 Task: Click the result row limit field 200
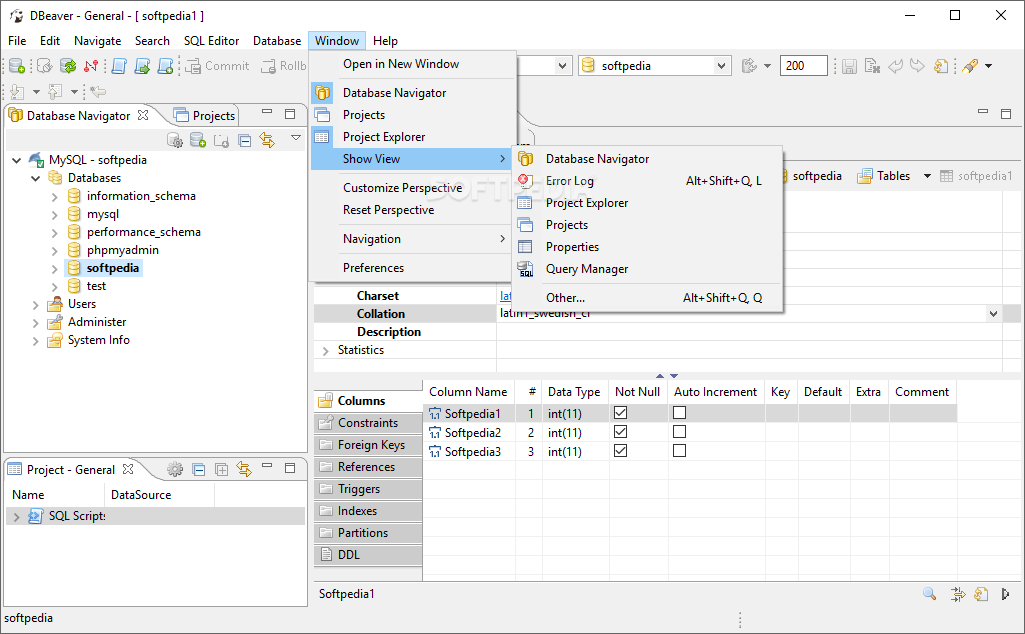pyautogui.click(x=803, y=65)
